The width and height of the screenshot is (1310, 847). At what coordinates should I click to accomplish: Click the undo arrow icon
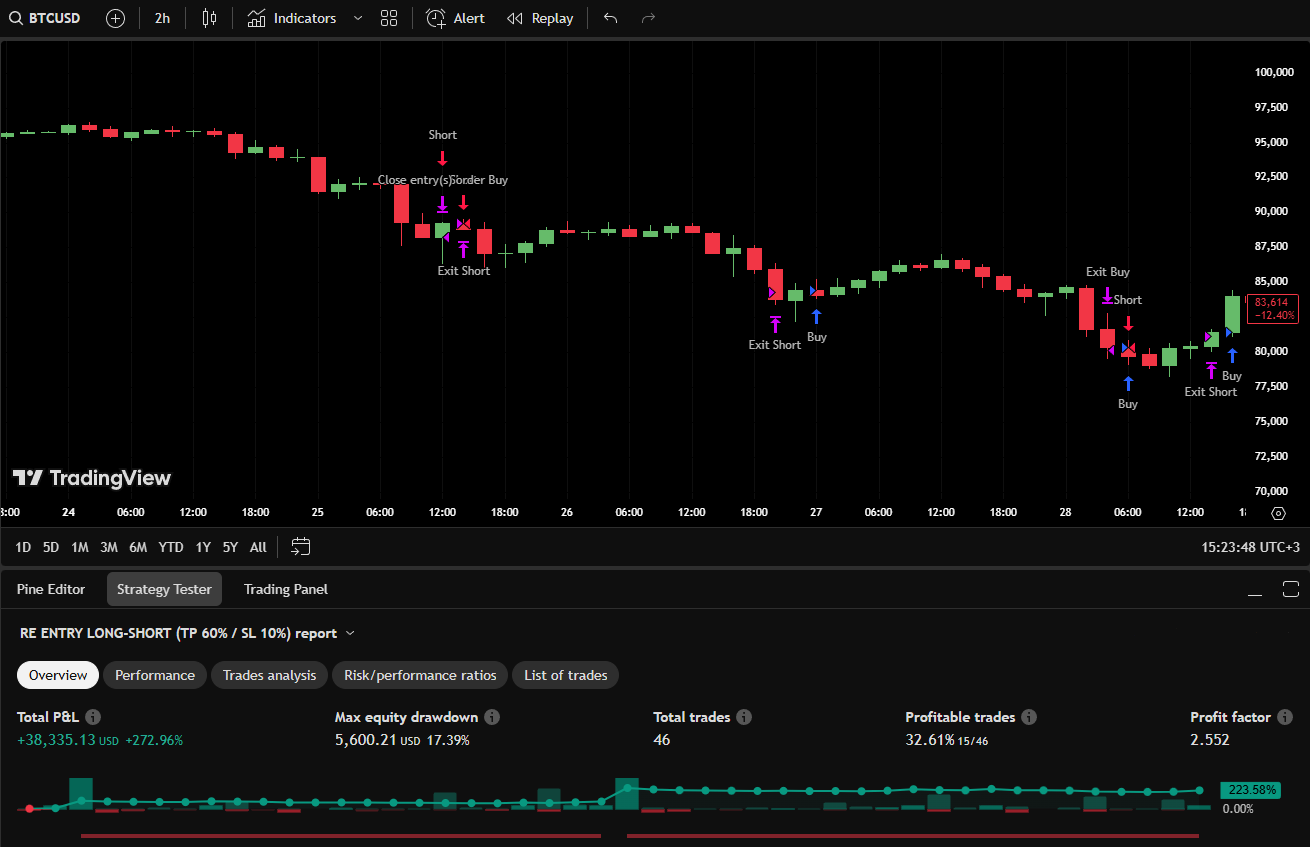(x=611, y=18)
